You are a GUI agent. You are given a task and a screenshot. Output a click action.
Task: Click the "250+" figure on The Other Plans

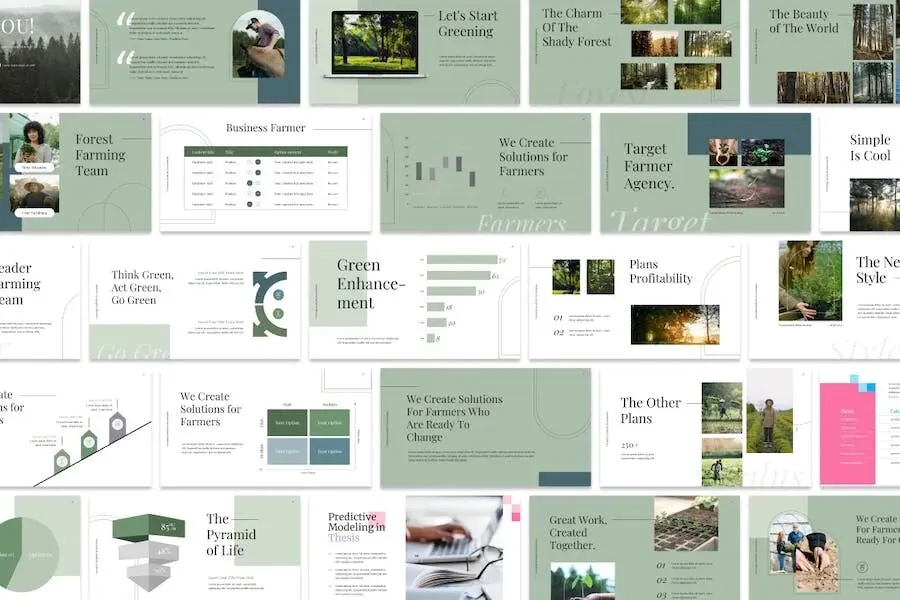629,445
